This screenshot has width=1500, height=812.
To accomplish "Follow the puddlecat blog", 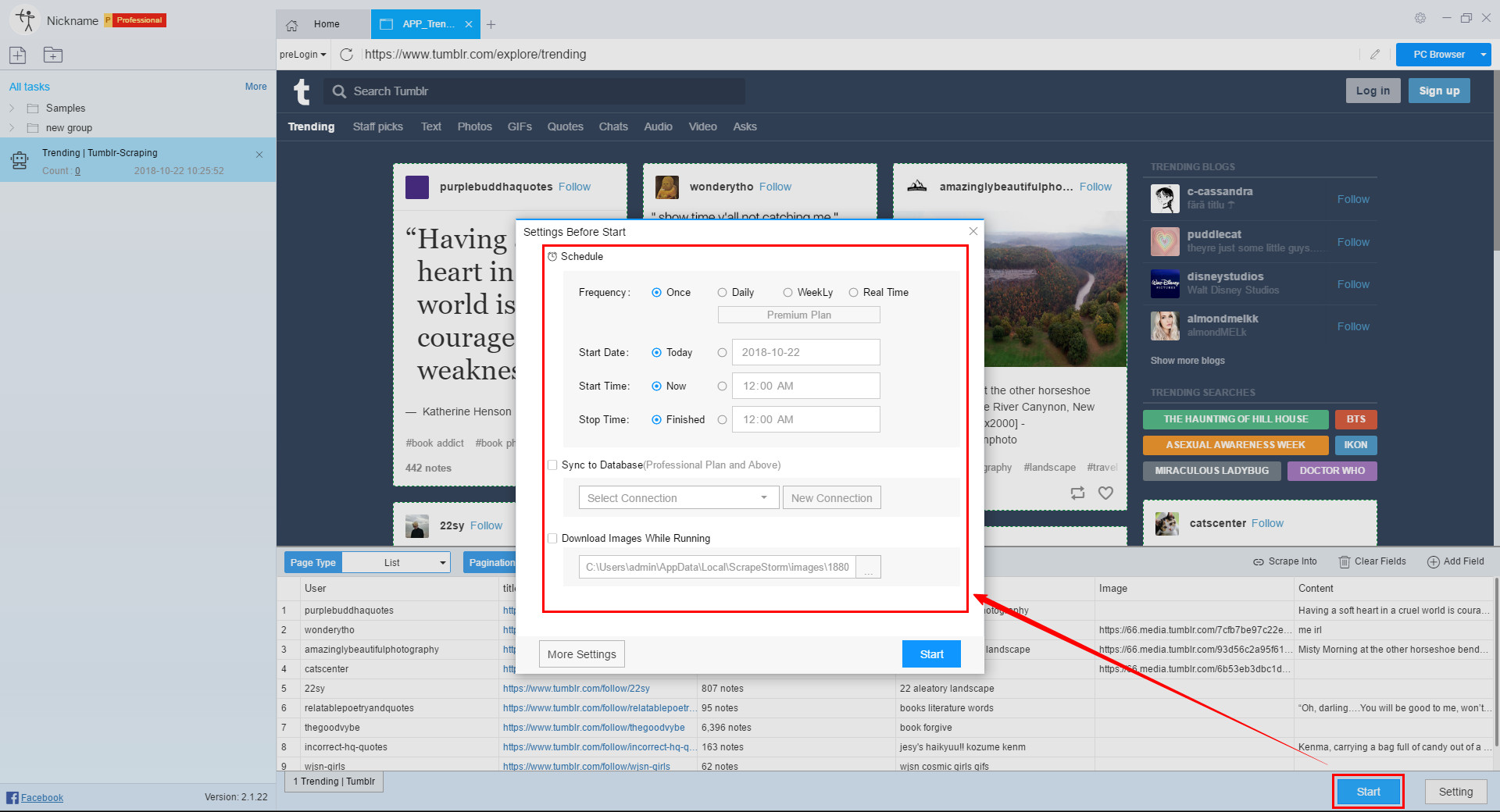I will [1352, 242].
